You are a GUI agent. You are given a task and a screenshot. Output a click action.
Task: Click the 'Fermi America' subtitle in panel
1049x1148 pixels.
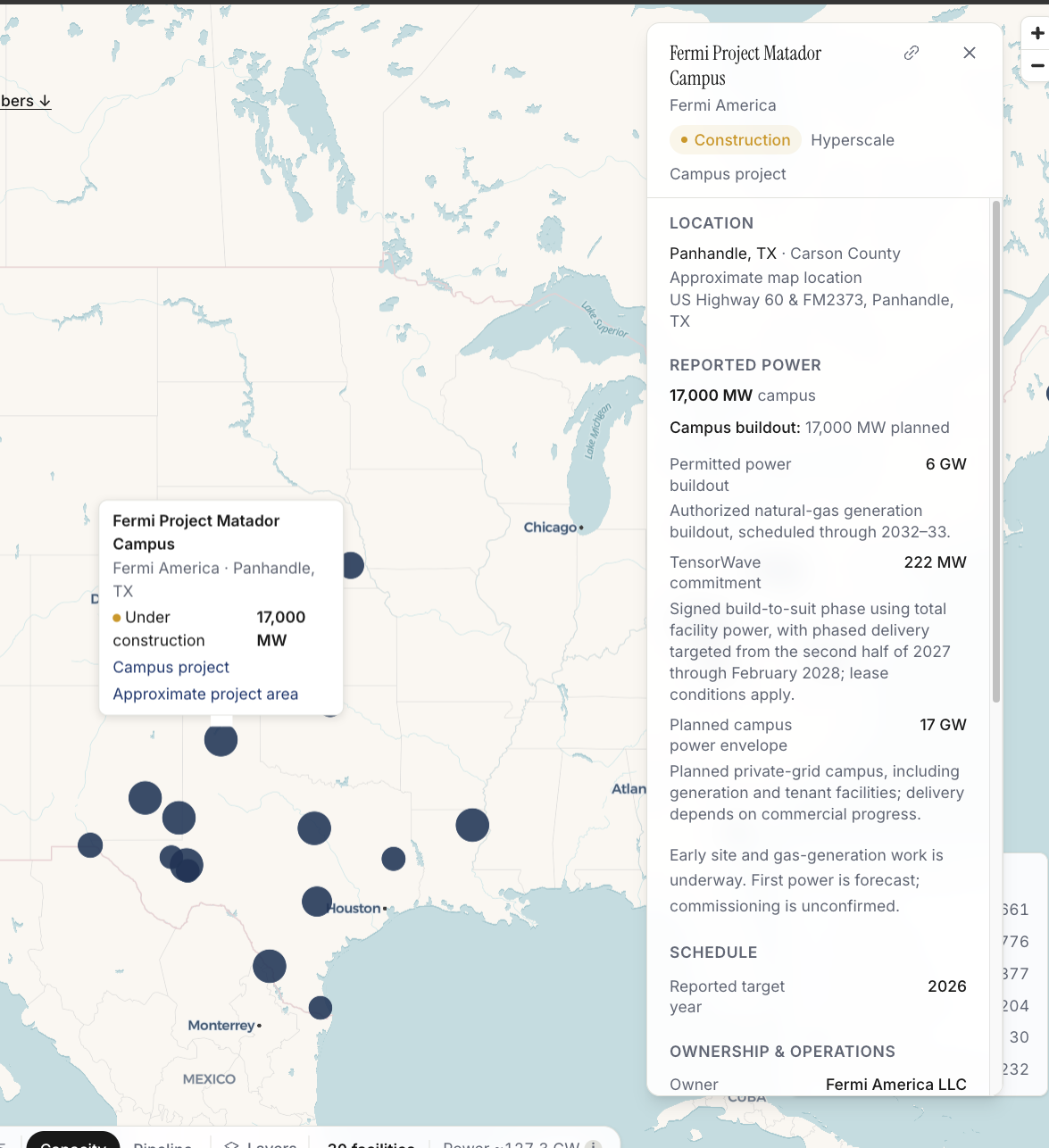pos(723,105)
